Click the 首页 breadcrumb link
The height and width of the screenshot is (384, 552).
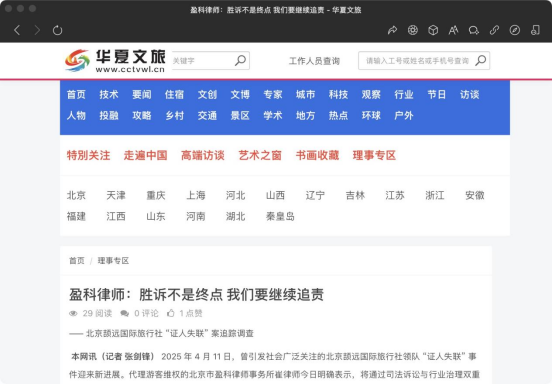coord(77,260)
